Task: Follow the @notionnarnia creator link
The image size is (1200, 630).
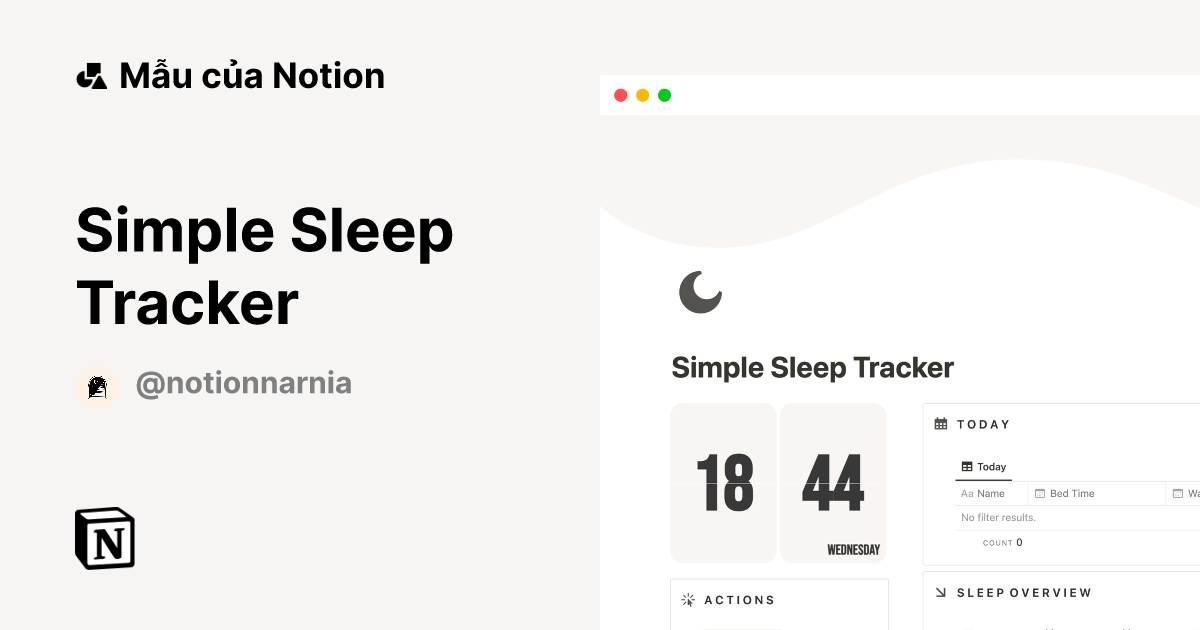Action: click(244, 383)
